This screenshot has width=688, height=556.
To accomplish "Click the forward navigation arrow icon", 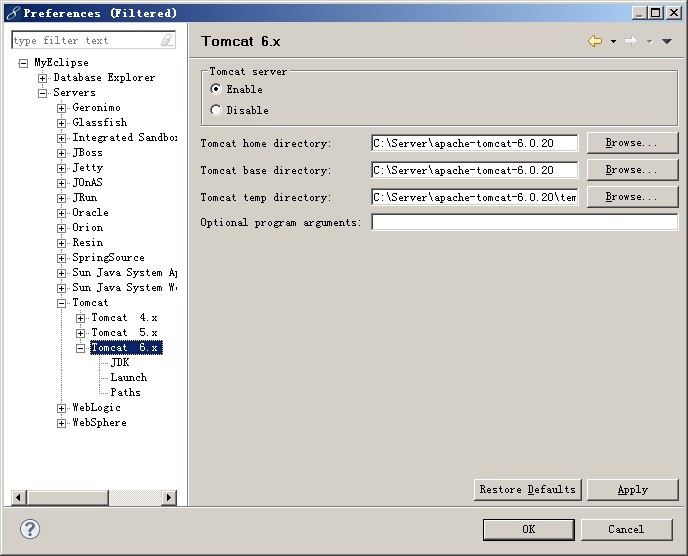I will [630, 41].
